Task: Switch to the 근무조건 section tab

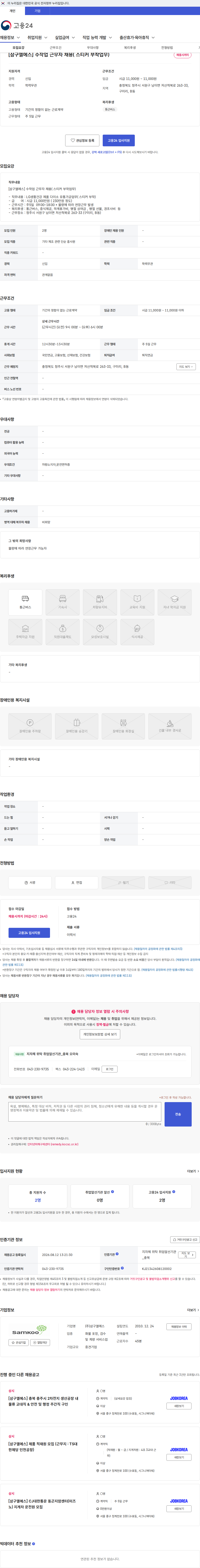Action: pyautogui.click(x=55, y=47)
